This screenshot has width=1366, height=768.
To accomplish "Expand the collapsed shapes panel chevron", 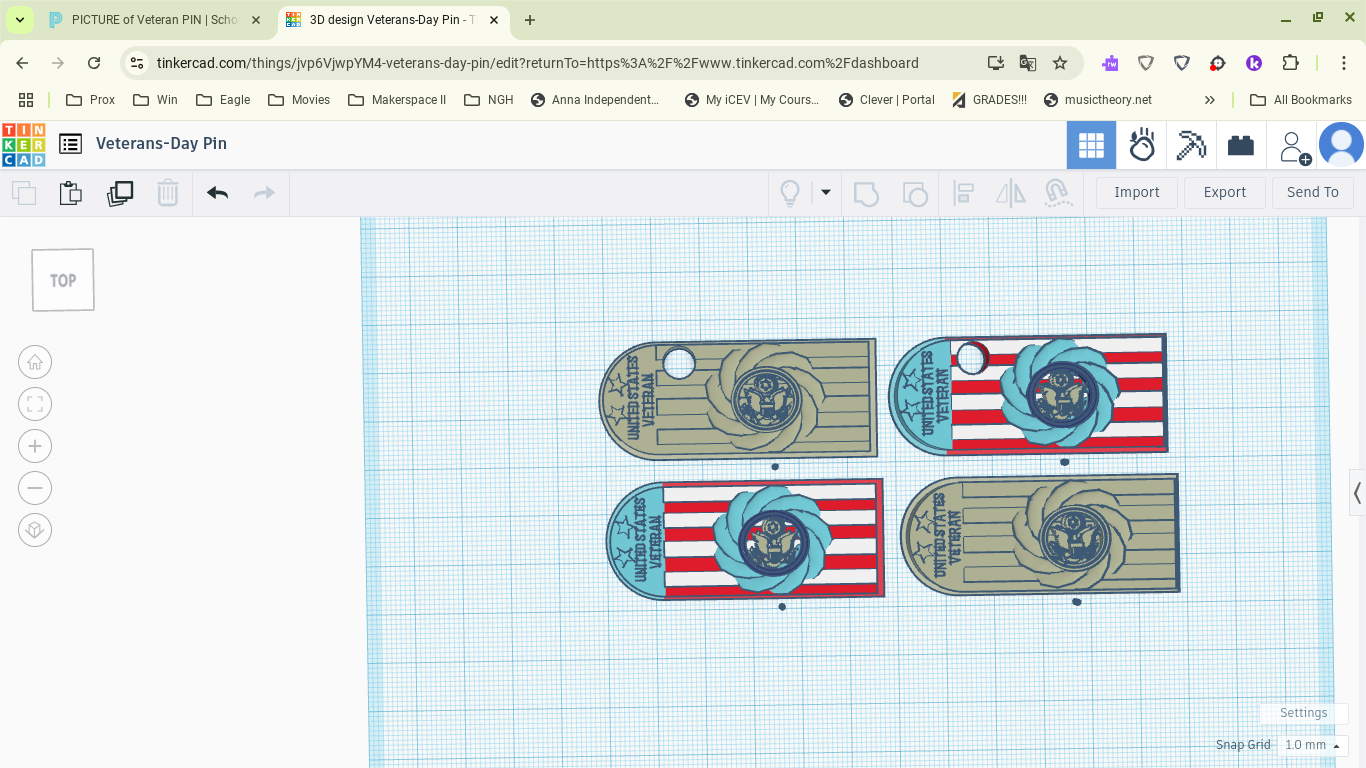I will pos(1357,492).
